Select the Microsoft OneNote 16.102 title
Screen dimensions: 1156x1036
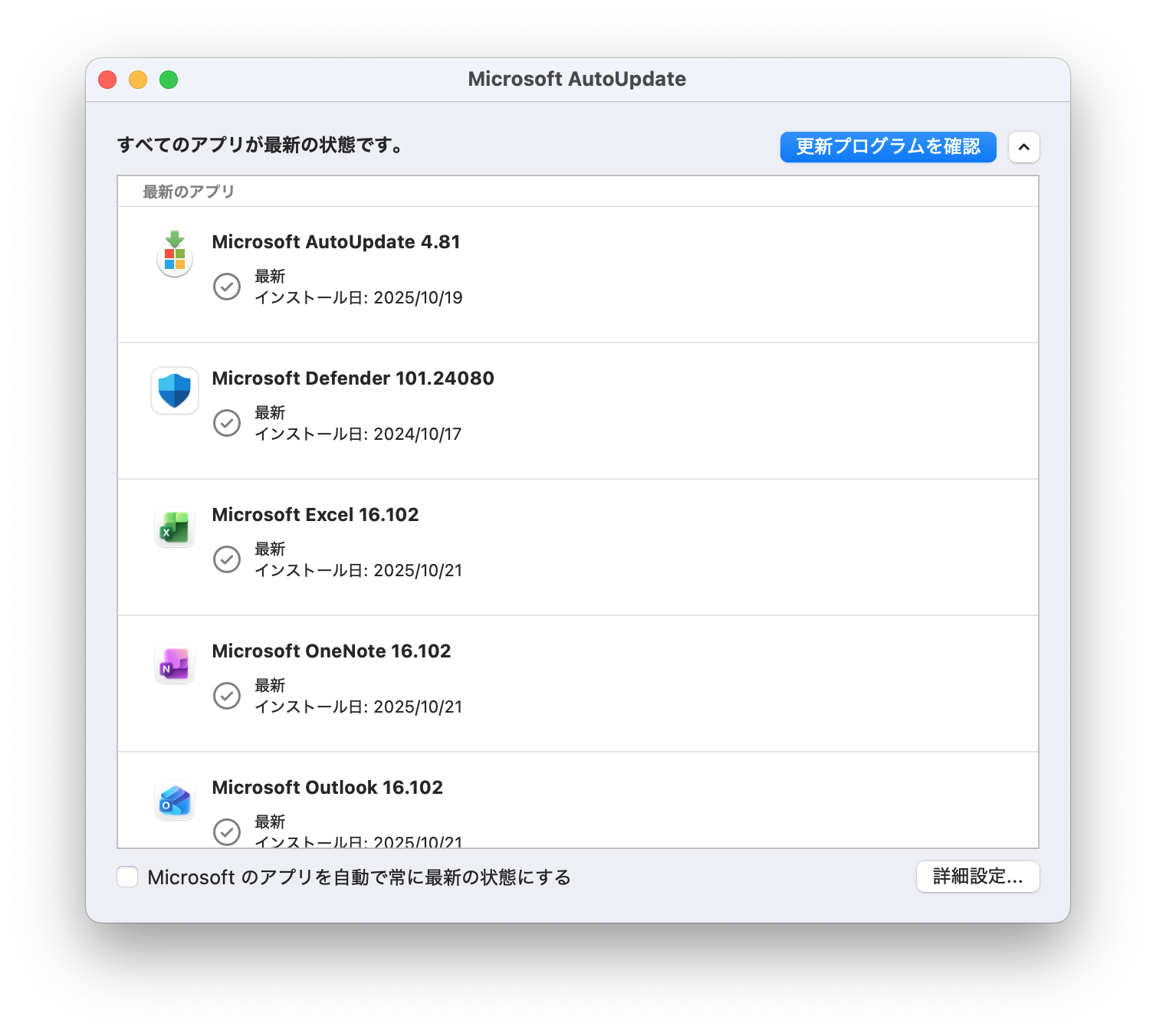[x=331, y=651]
